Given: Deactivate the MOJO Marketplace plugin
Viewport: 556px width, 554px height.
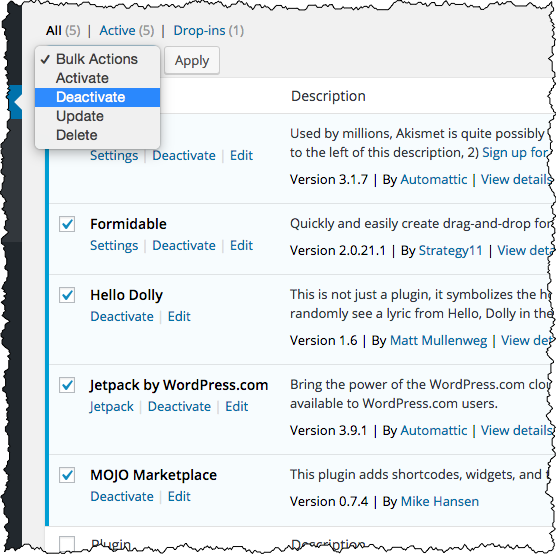Looking at the screenshot, I should click(122, 497).
